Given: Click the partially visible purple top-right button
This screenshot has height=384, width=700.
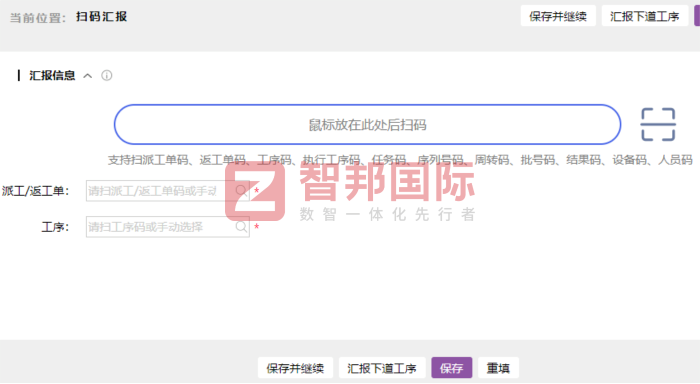Looking at the screenshot, I should (x=697, y=17).
